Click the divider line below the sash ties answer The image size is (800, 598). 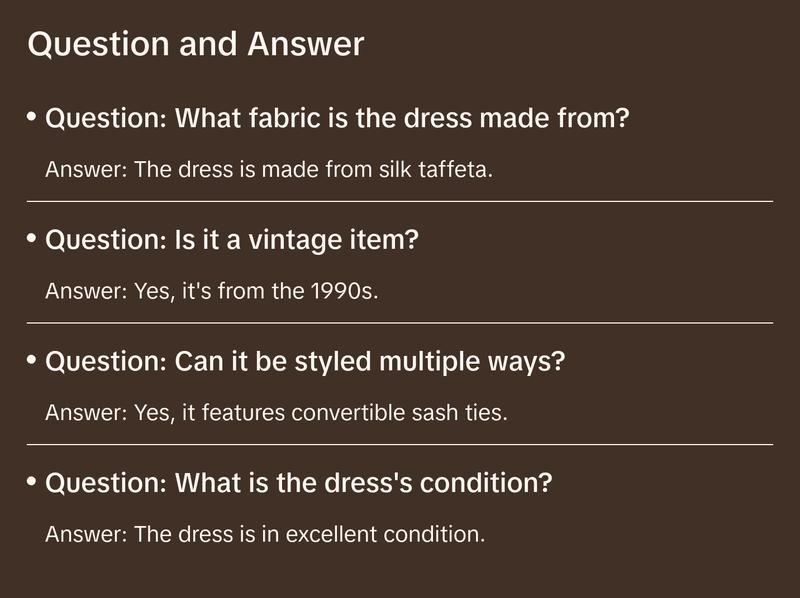400,444
